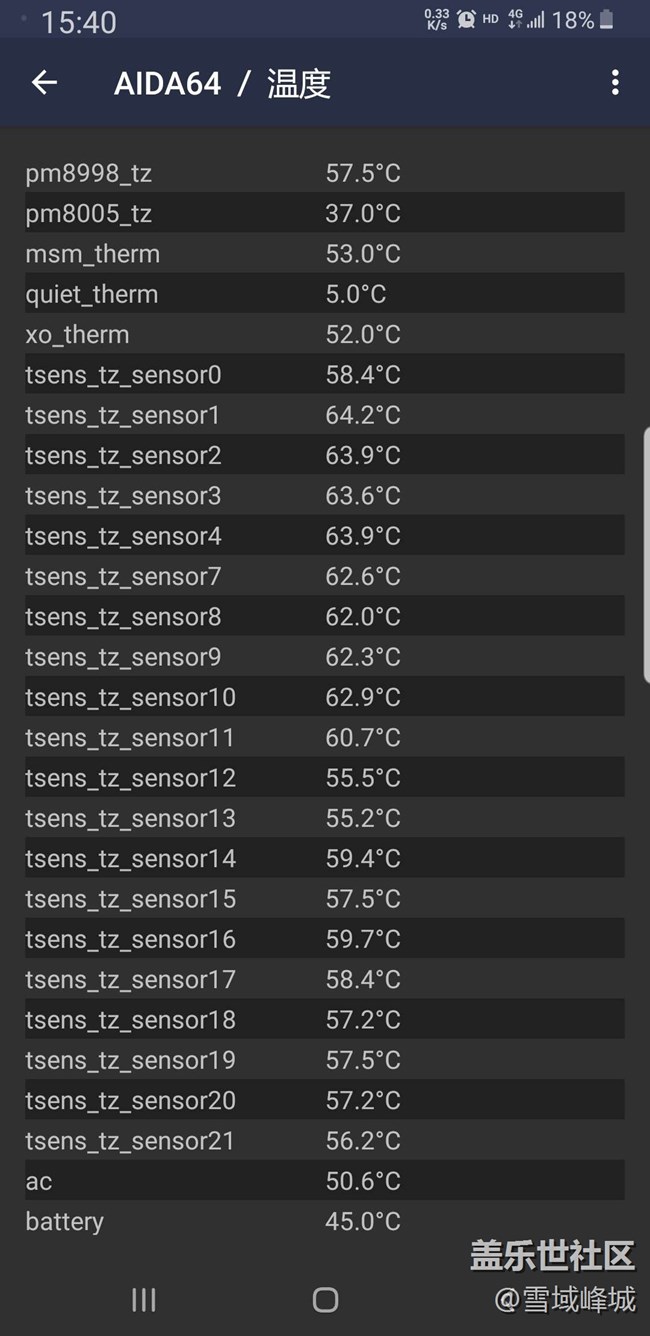Select the pm8998_tz temperature row
Image resolution: width=650 pixels, height=1336 pixels.
325,173
